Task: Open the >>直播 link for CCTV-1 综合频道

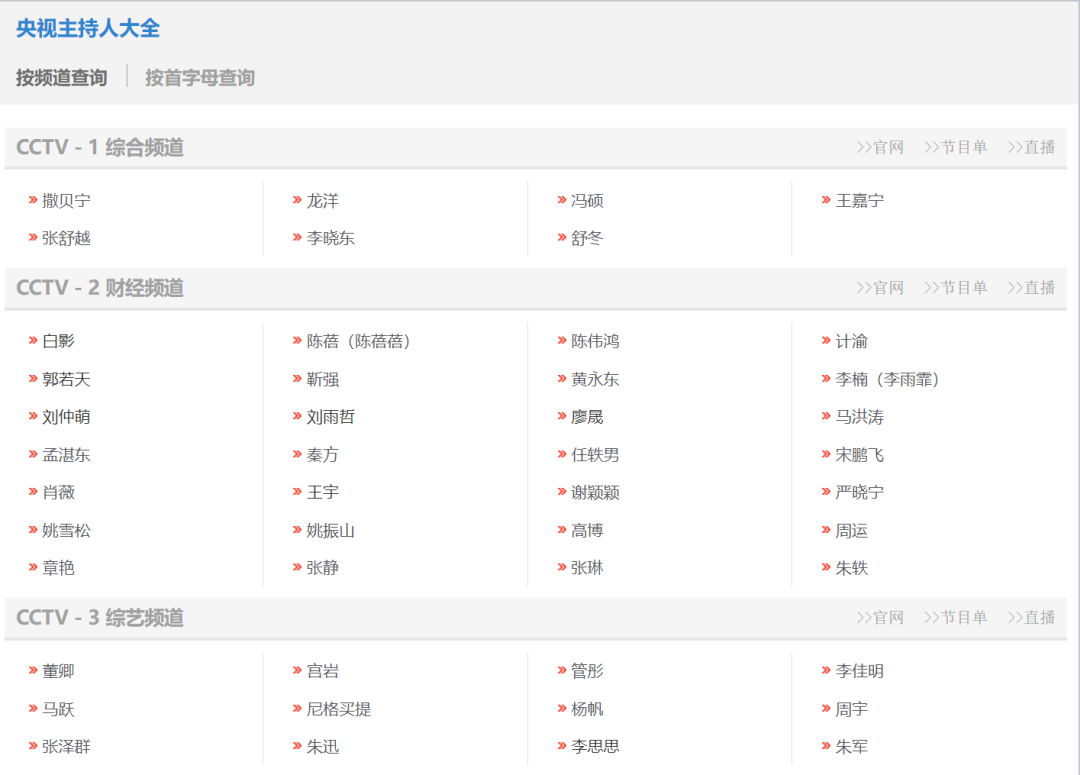Action: (1031, 147)
